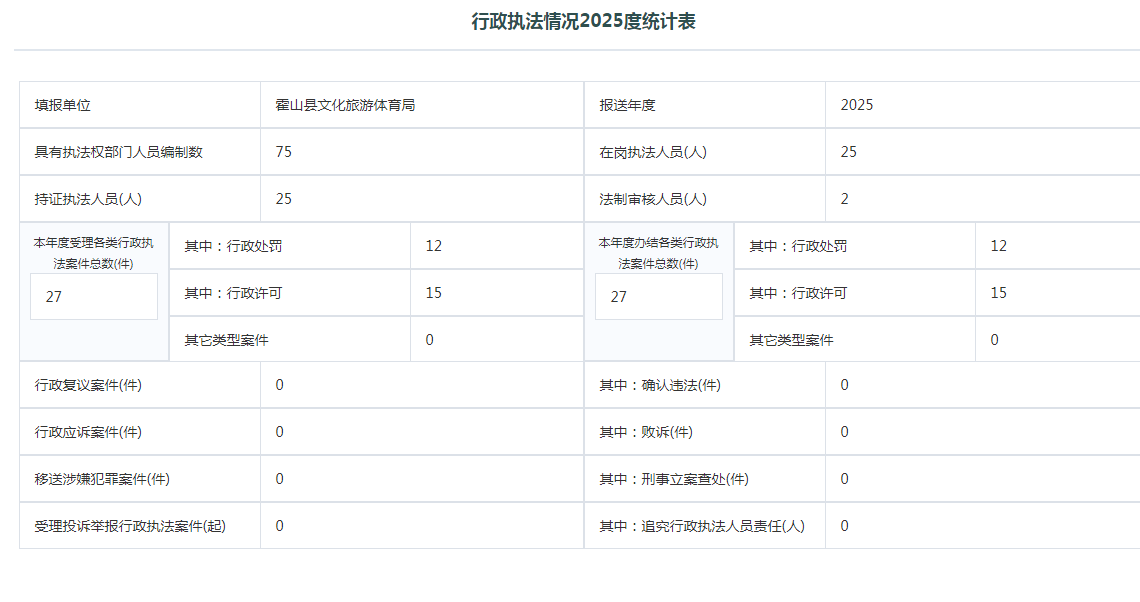Image resolution: width=1140 pixels, height=602 pixels.
Task: Click the "报送年度" label cell
Action: tap(627, 105)
